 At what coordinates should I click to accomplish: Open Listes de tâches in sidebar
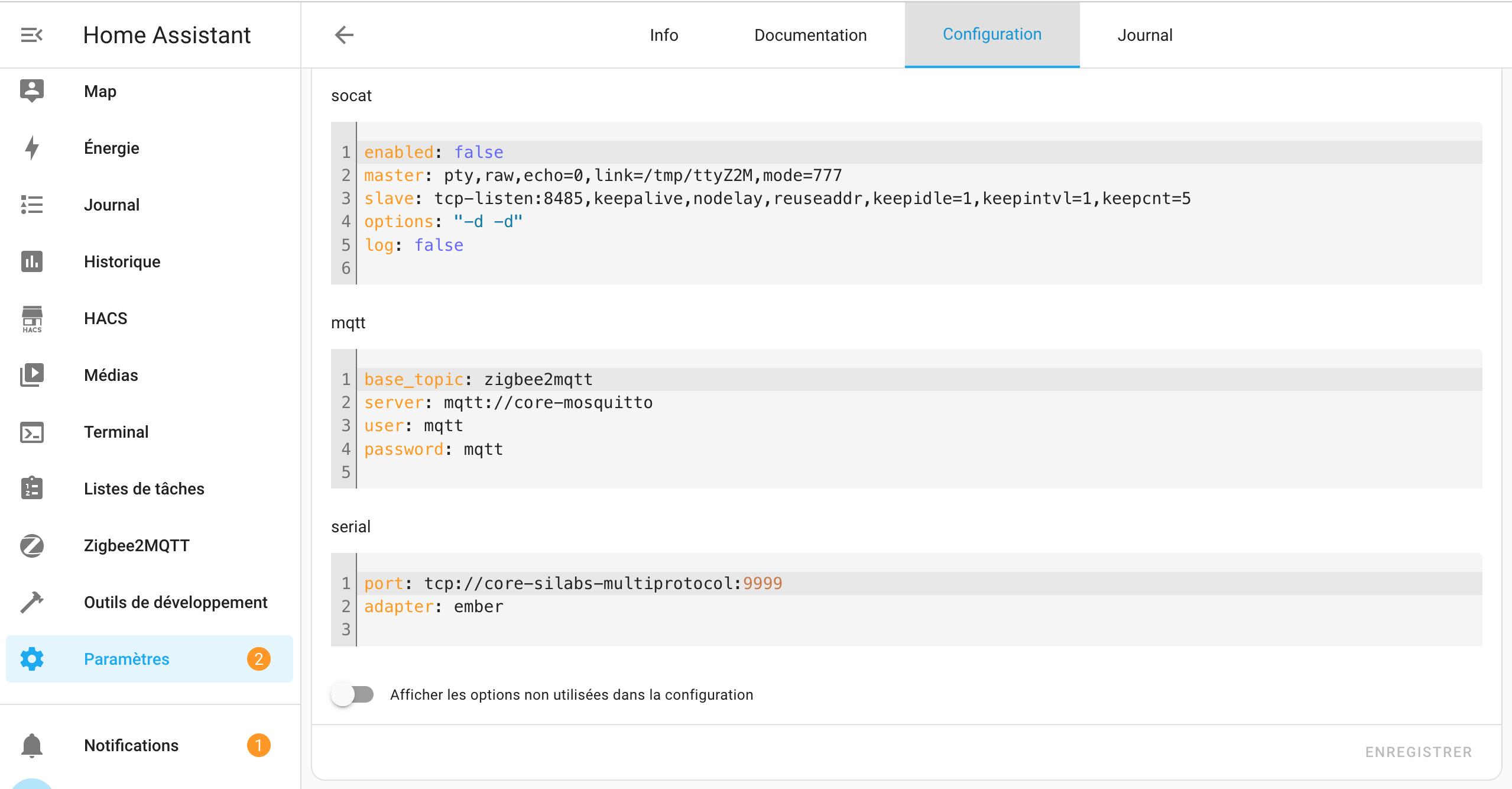click(x=144, y=489)
